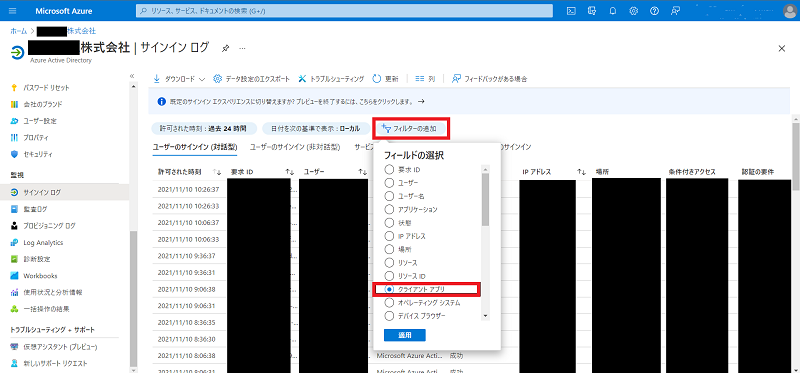The image size is (800, 373).
Task: Click the field list scrollbar thumb
Action: (x=485, y=199)
